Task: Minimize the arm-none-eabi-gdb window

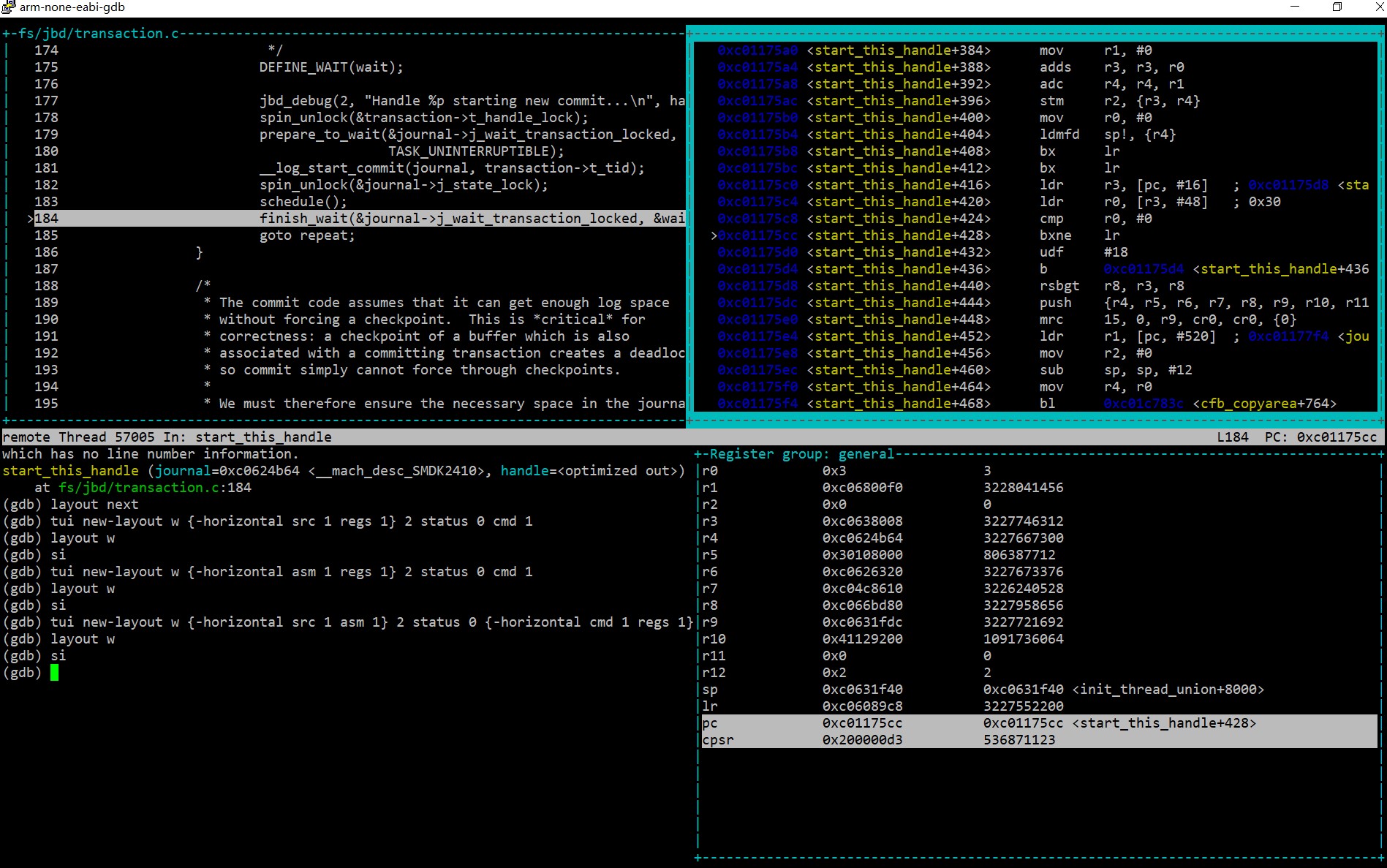Action: pos(1295,7)
